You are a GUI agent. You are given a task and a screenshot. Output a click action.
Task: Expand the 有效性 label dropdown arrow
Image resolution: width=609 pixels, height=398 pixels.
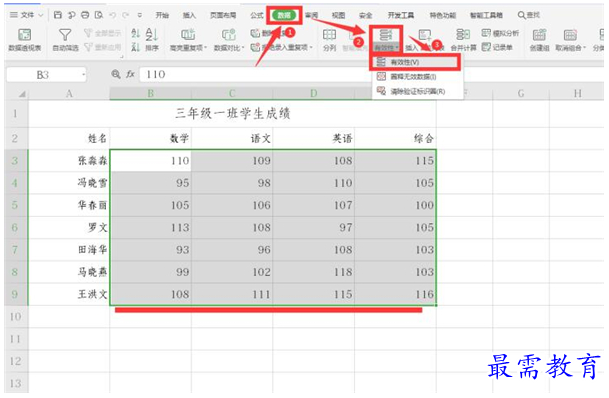[397, 48]
